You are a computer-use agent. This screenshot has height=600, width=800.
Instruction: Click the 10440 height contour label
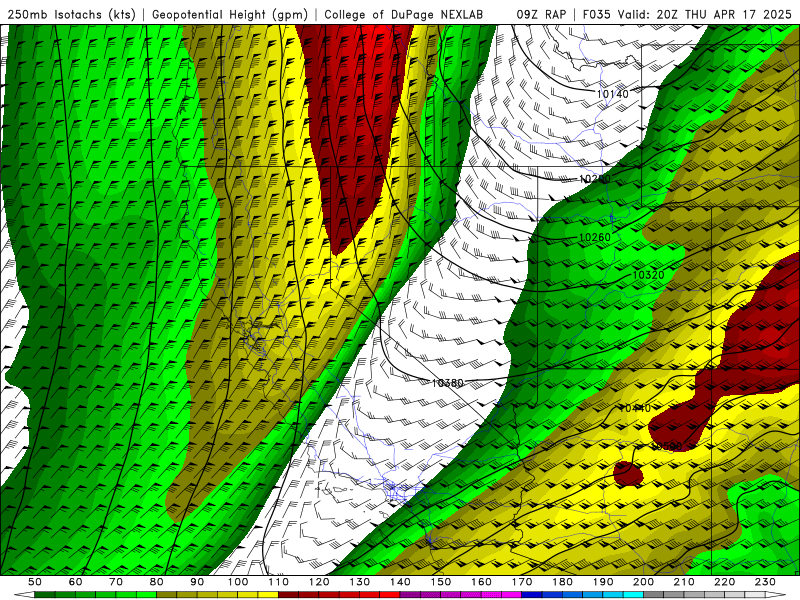click(x=635, y=408)
